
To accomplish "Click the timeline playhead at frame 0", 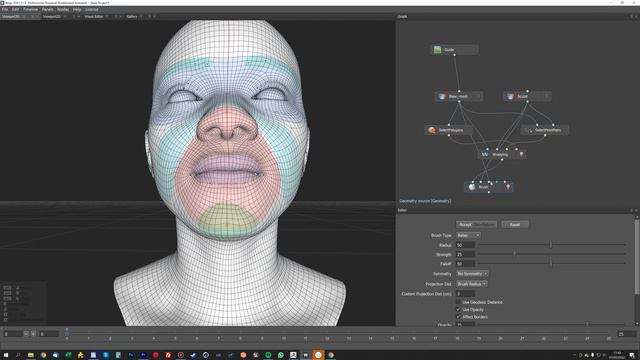I will click(x=67, y=334).
